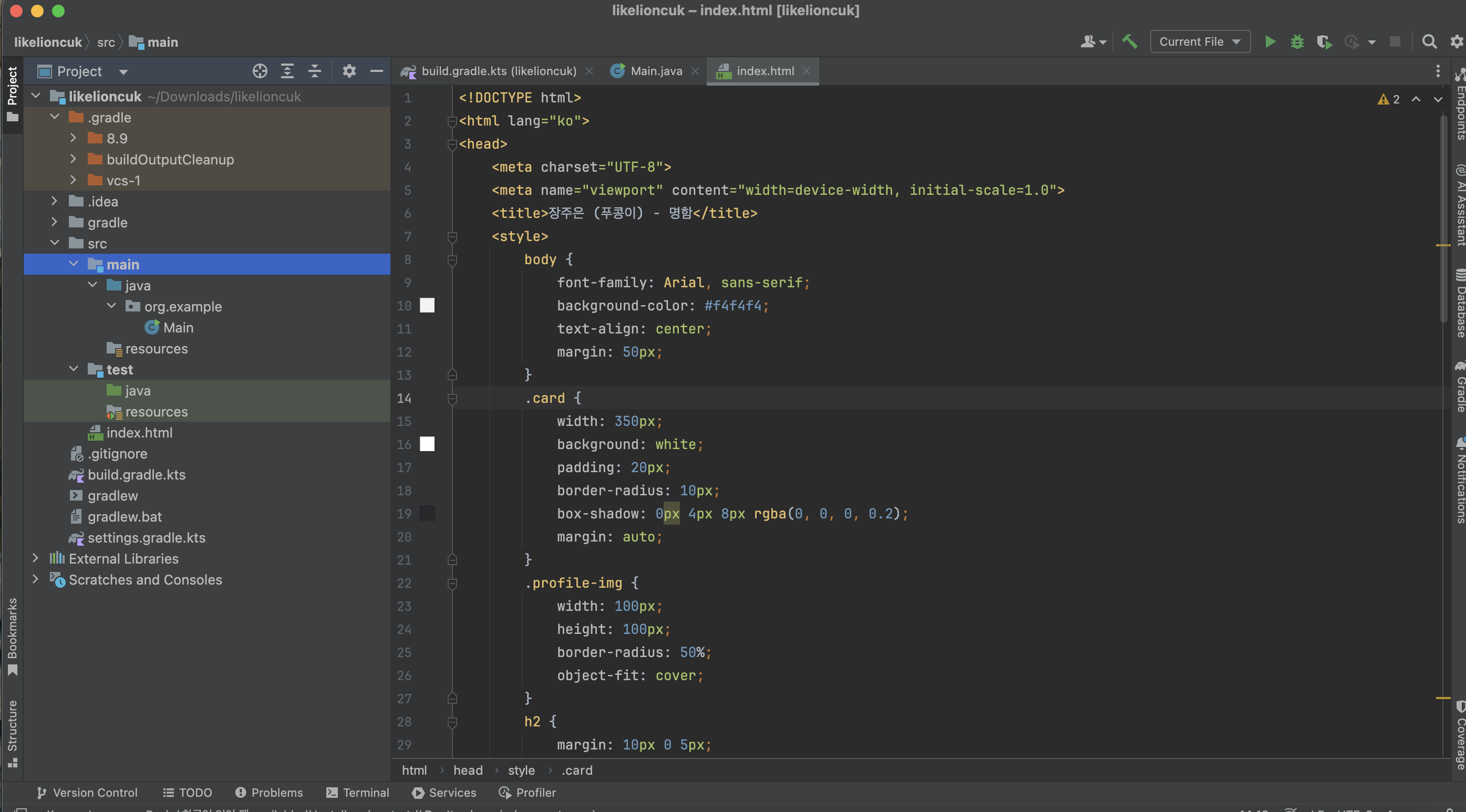Open the Current File run configuration dropdown
Screen dimensions: 1466x812
[1200, 41]
